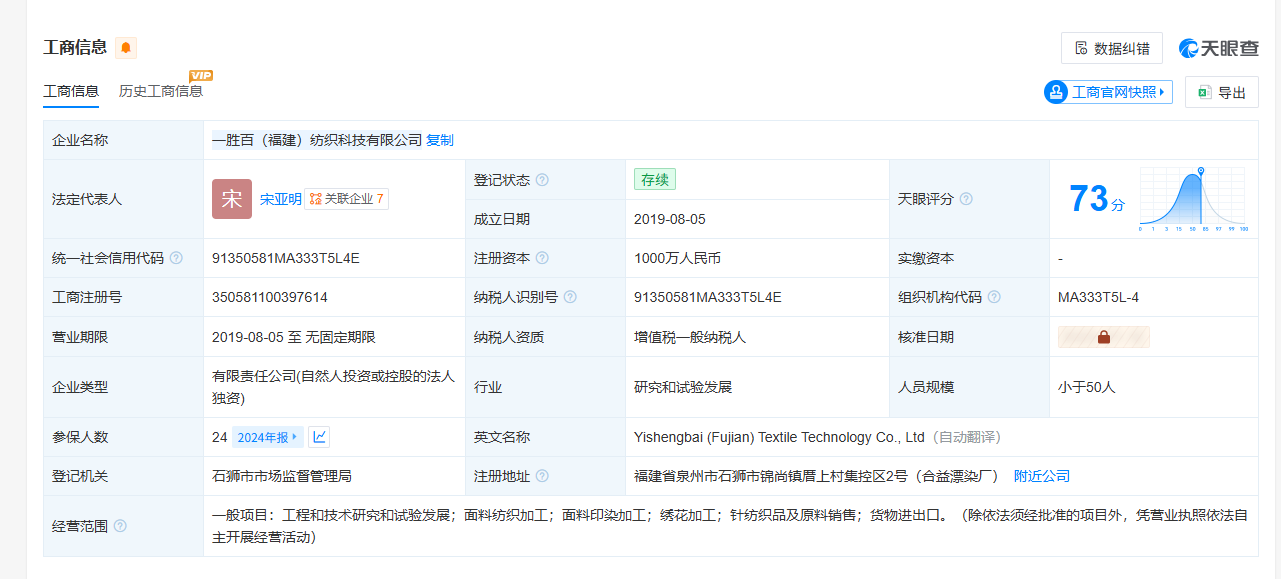Open the 数据纠错 data correction button
Screen dimensions: 1281x579
point(1112,48)
